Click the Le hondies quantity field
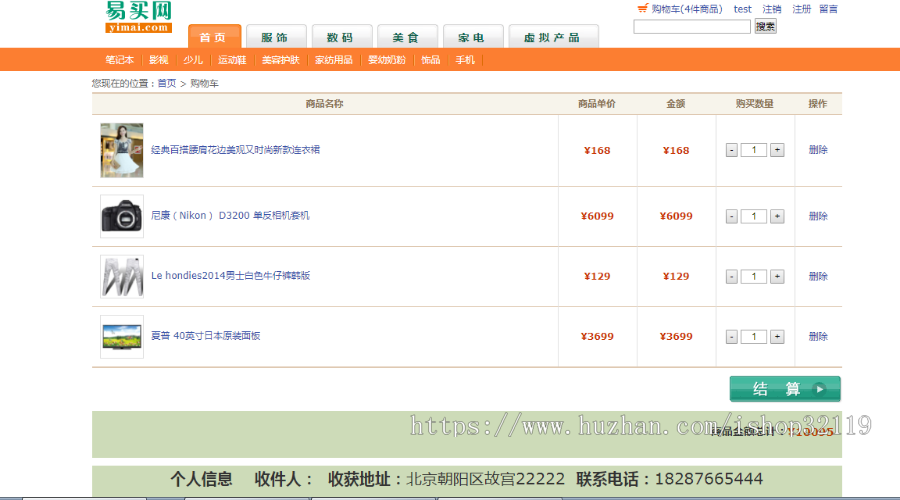This screenshot has width=900, height=500. click(754, 277)
